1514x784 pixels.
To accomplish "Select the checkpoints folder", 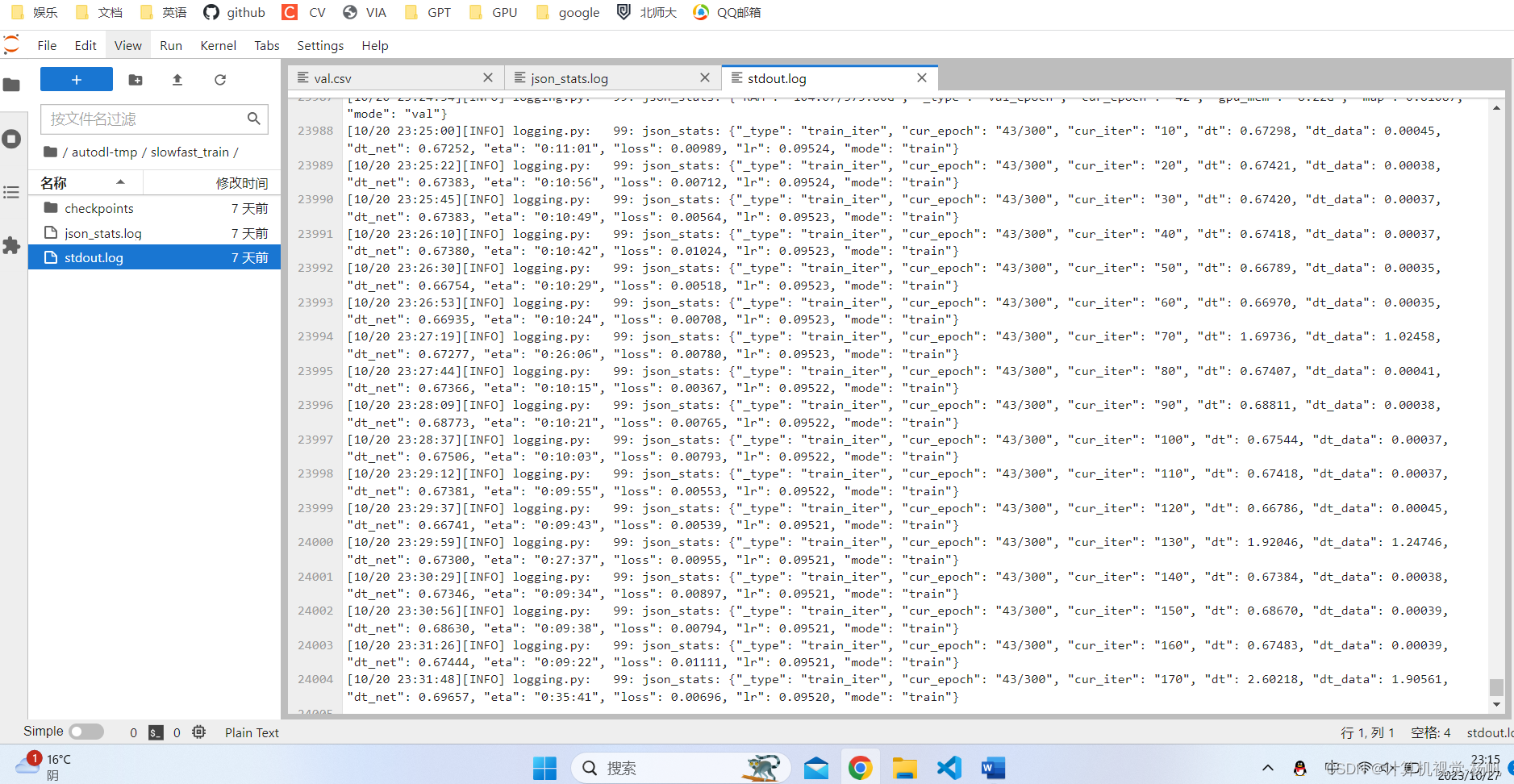I will 154,208.
